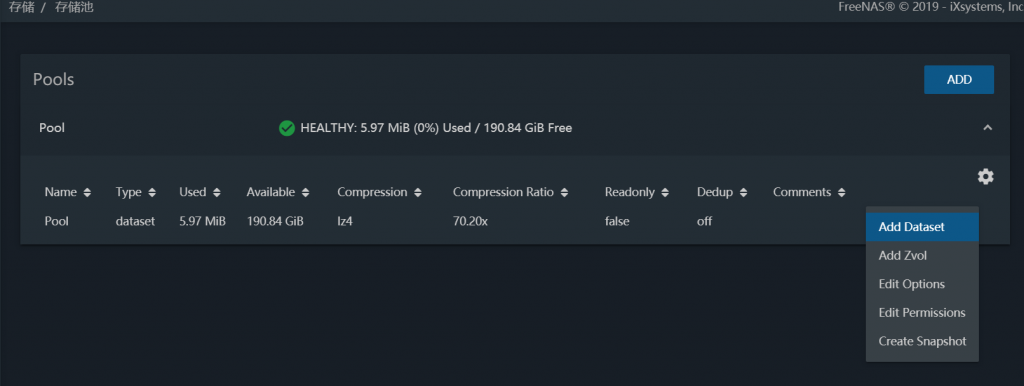Sort by Name column arrows
The image size is (1024, 386).
tap(87, 193)
